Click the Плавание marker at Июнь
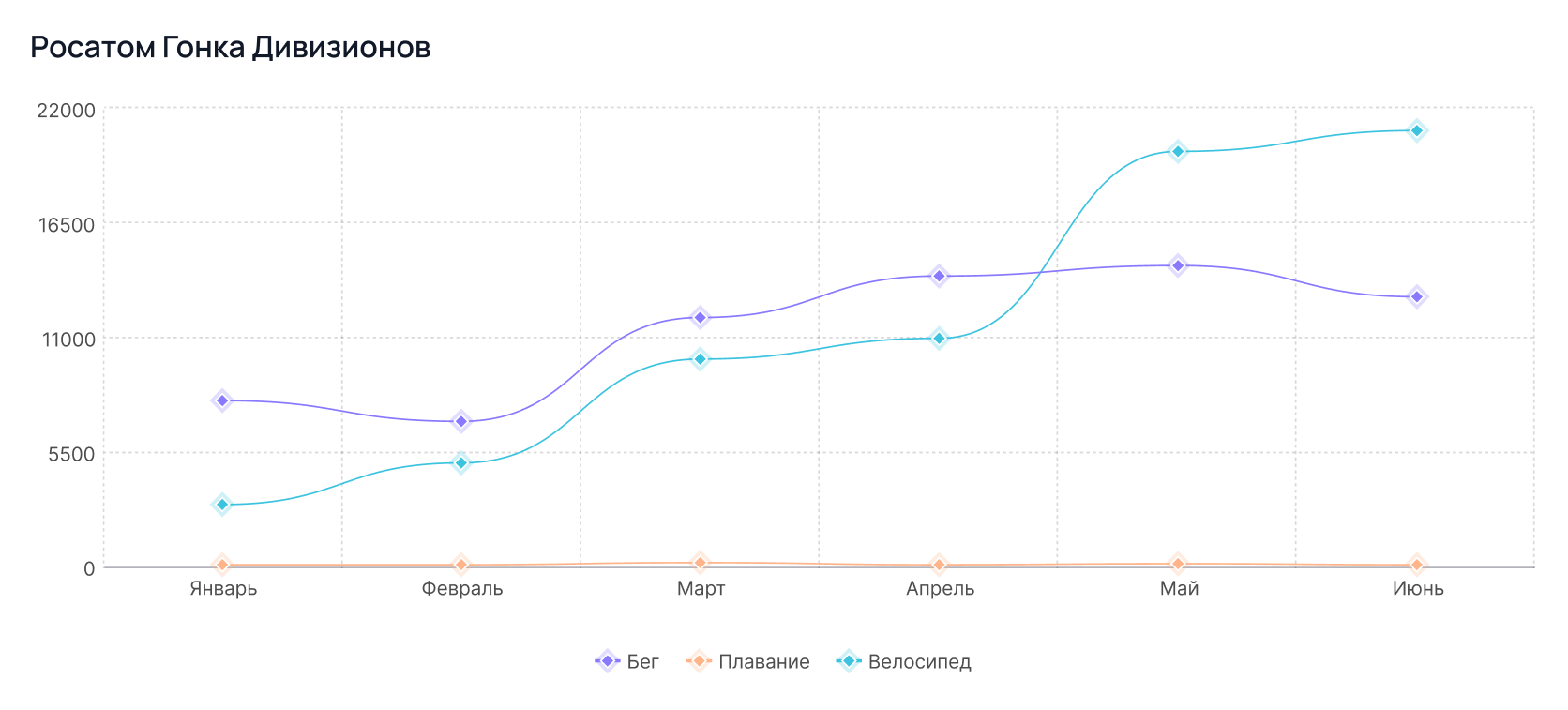Image resolution: width=1568 pixels, height=710 pixels. [1417, 565]
